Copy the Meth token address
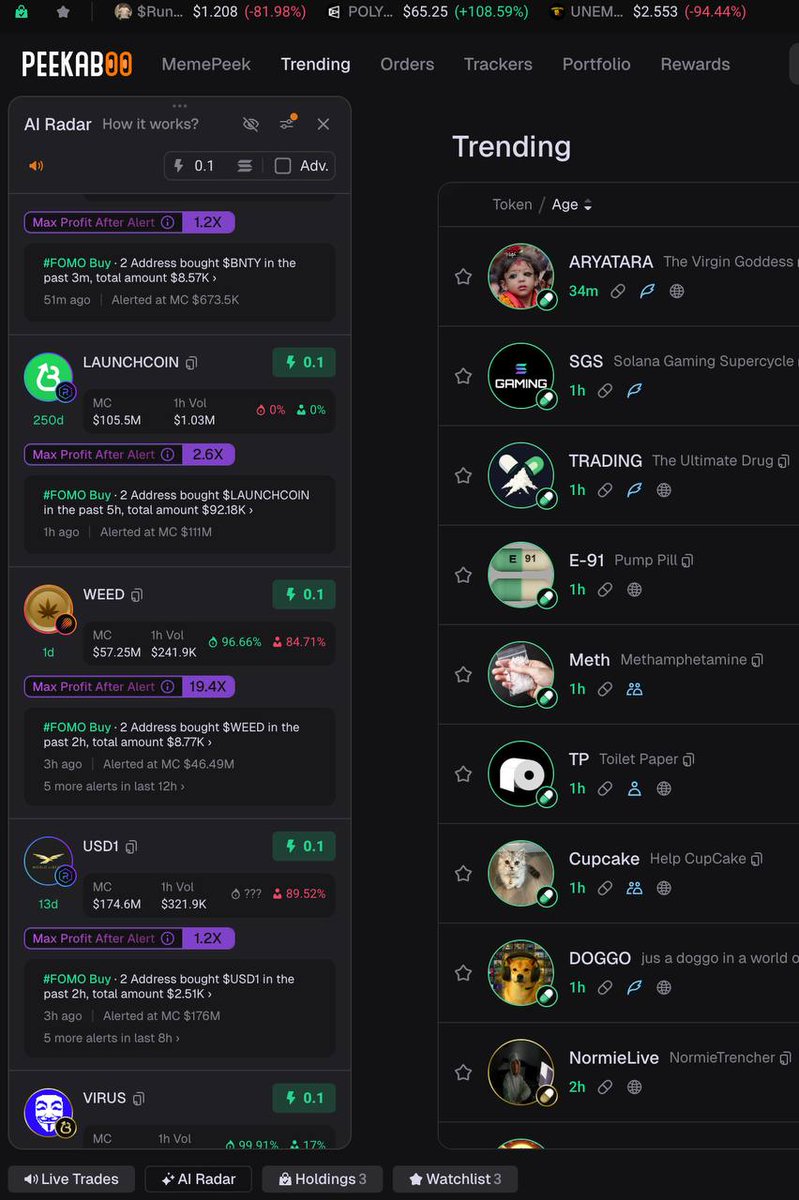Image resolution: width=799 pixels, height=1200 pixels. (x=757, y=660)
